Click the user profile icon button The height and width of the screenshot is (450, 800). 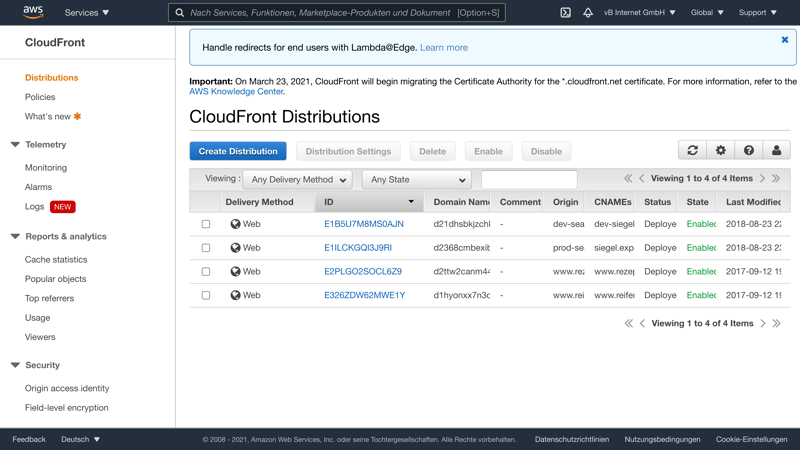[x=776, y=150]
